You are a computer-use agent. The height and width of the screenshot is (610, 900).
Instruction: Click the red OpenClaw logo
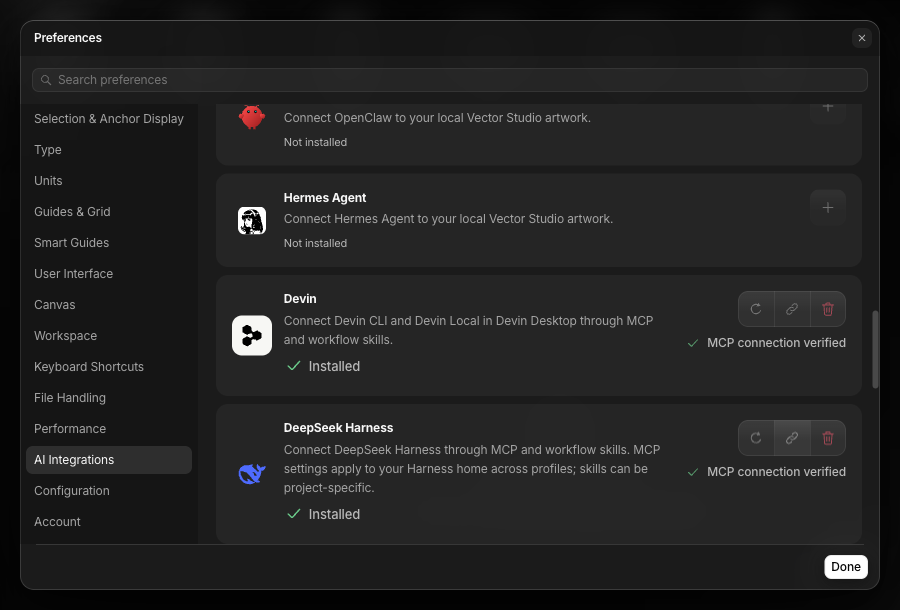tap(252, 118)
